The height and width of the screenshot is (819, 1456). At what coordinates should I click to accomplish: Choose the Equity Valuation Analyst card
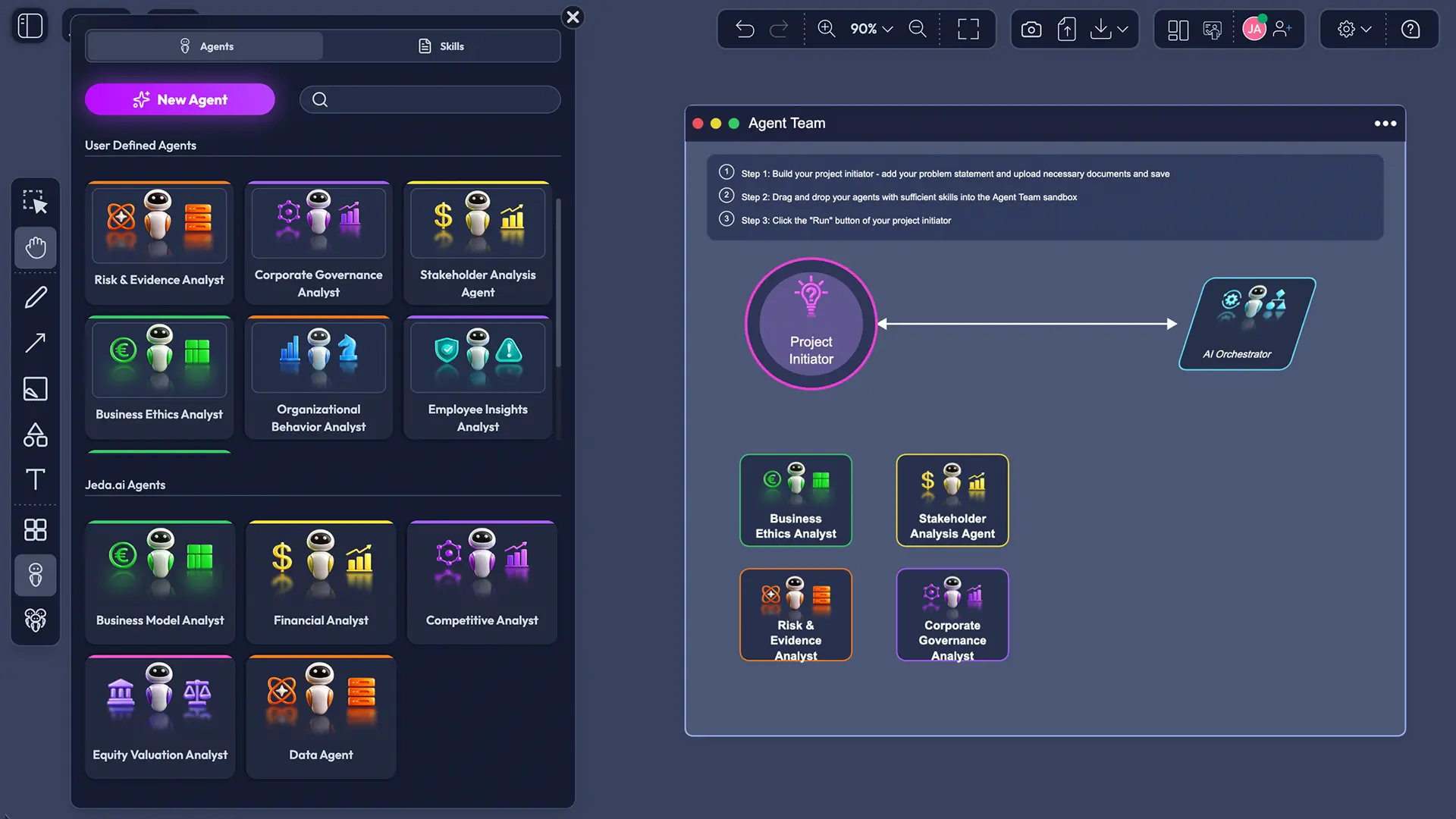[160, 717]
